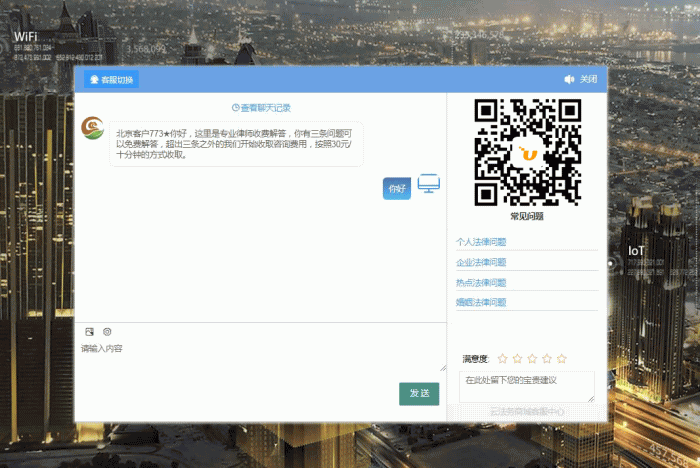700x468 pixels.
Task: Send the message with 发送 button
Action: [419, 393]
